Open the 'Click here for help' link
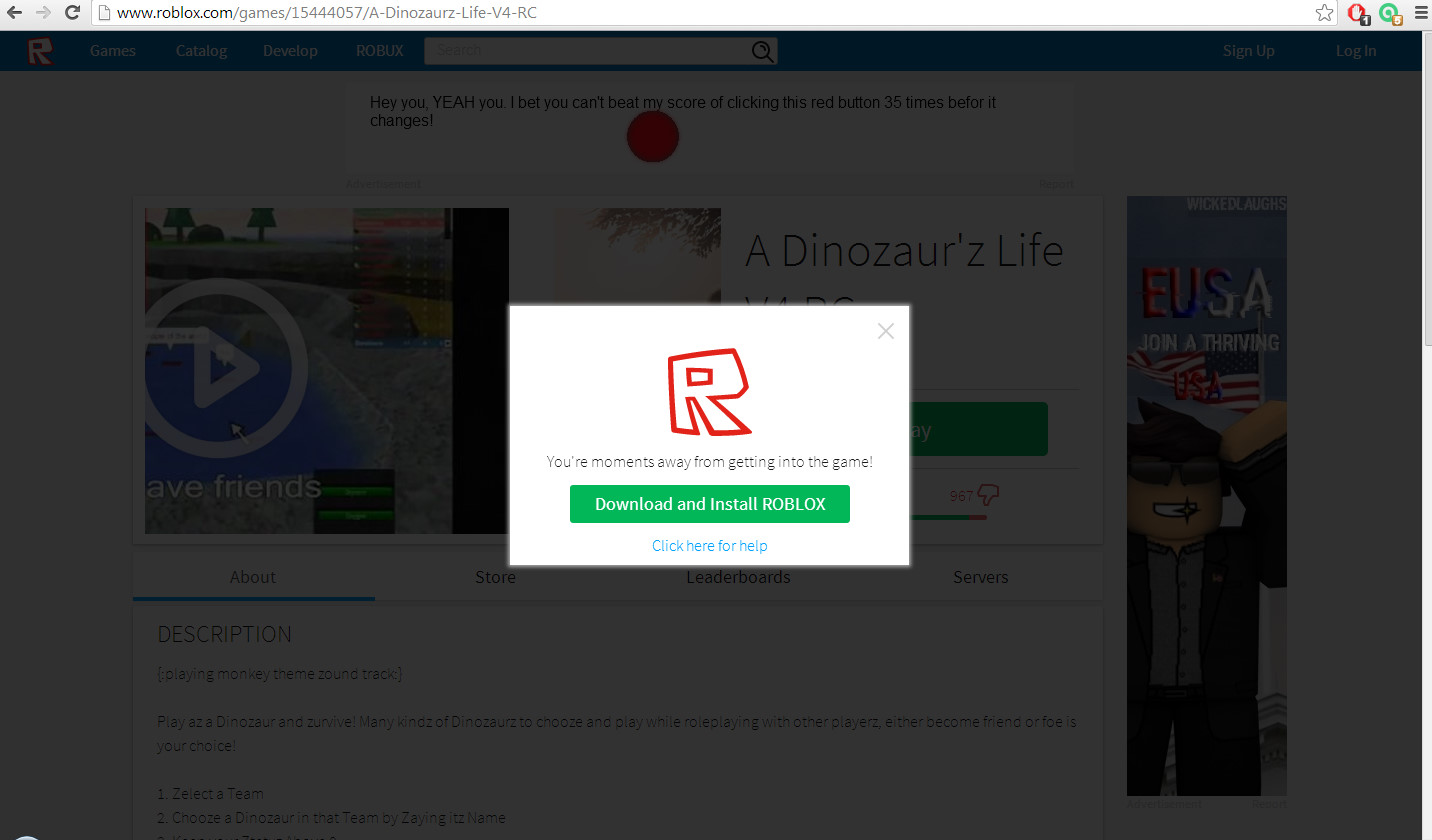Screen dimensions: 1432x840 [710, 546]
